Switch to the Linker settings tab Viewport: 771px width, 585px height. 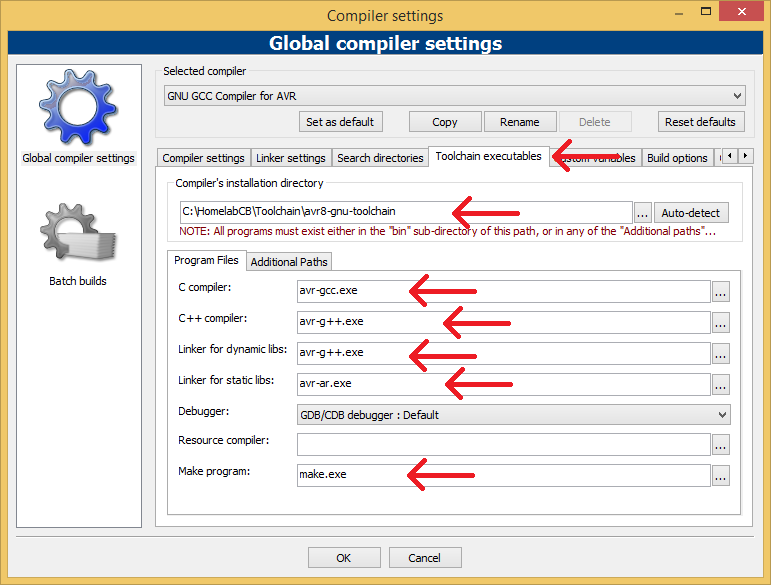pos(291,158)
